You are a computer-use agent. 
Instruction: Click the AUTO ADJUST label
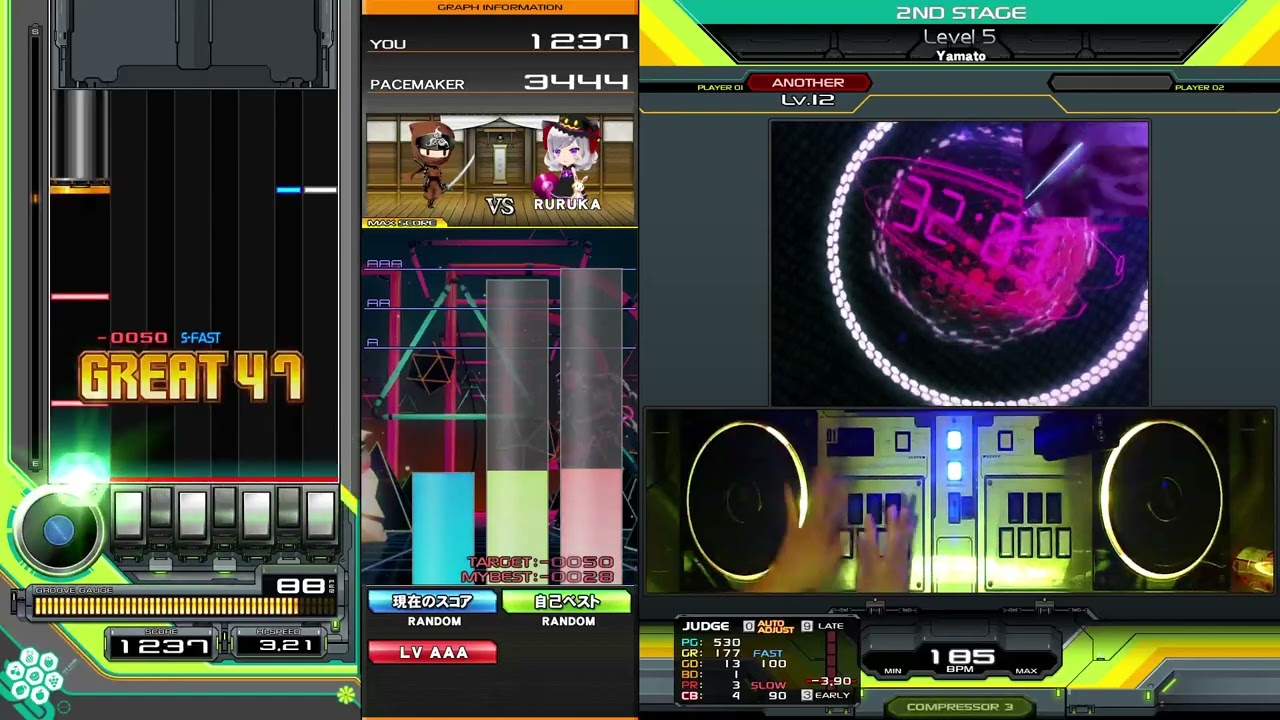[x=776, y=626]
